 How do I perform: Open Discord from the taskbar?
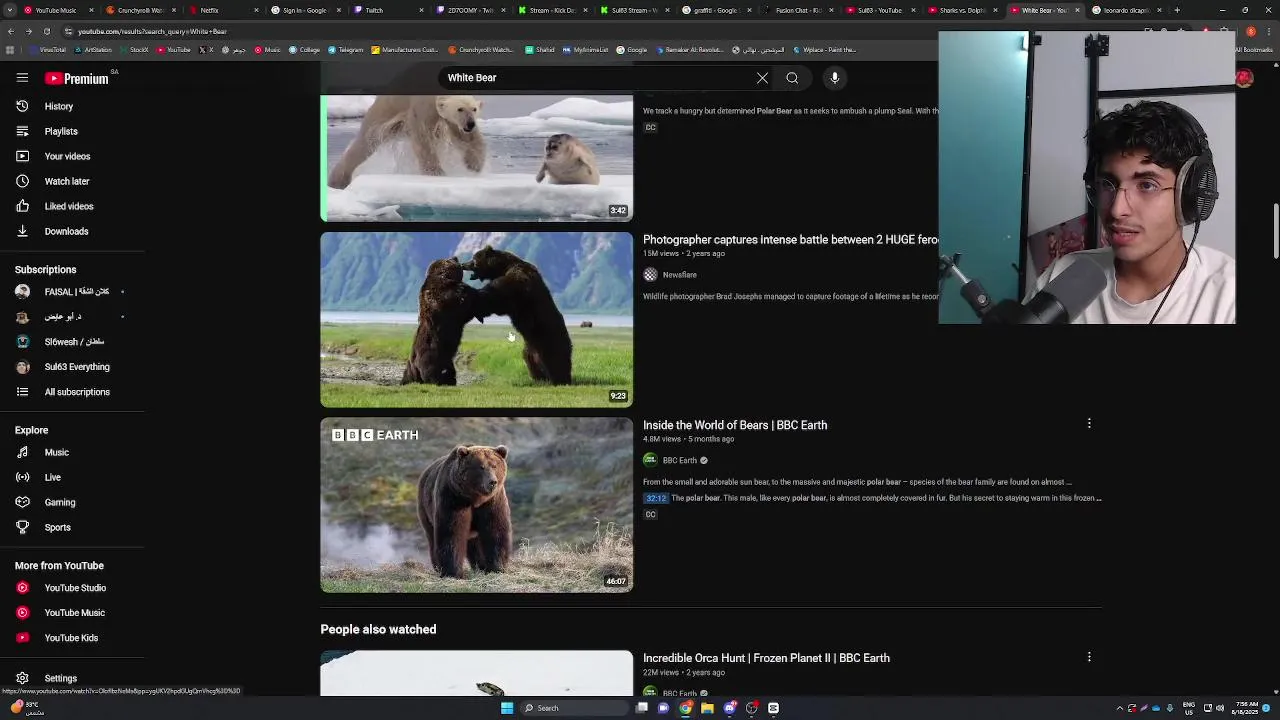pos(729,708)
